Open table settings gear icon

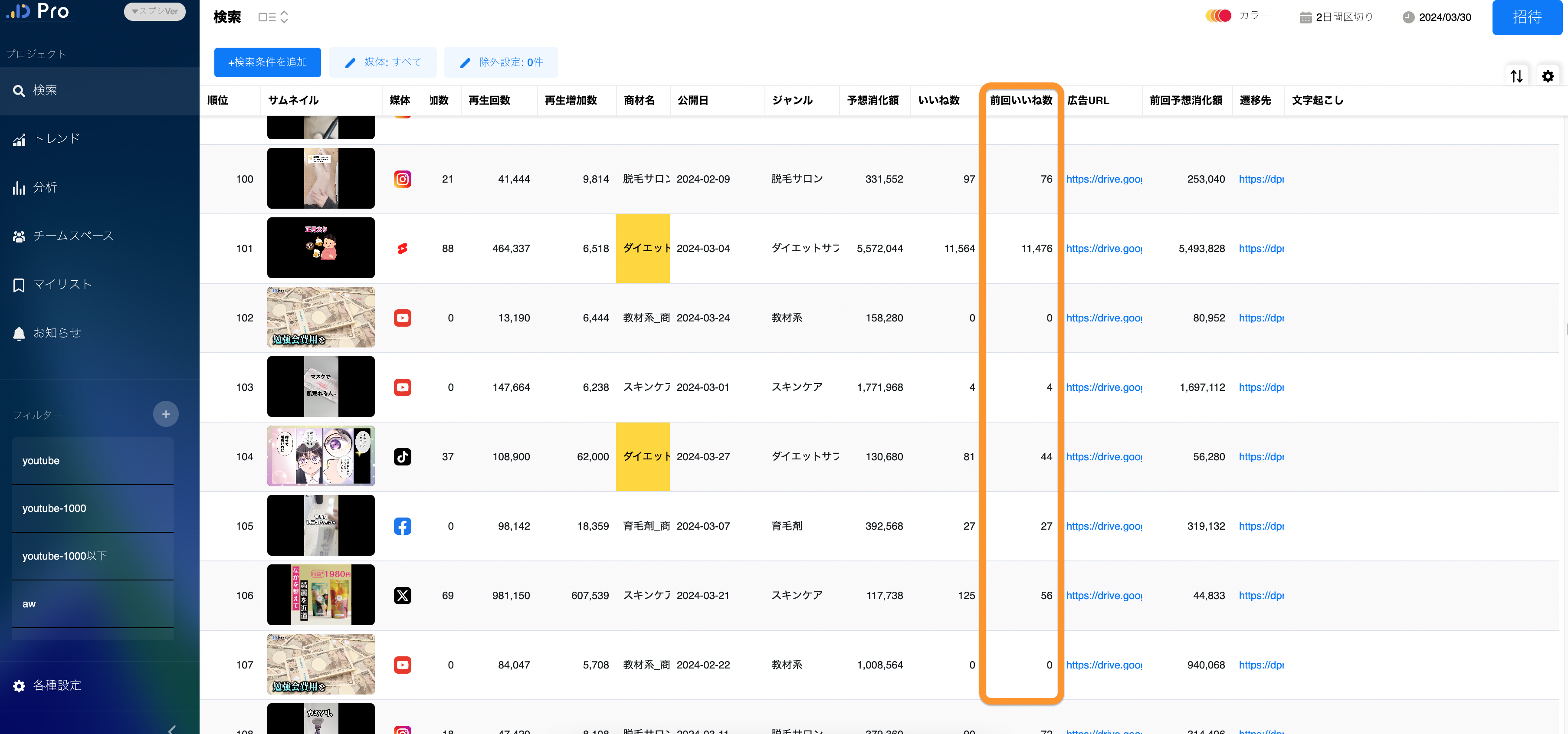[1547, 76]
